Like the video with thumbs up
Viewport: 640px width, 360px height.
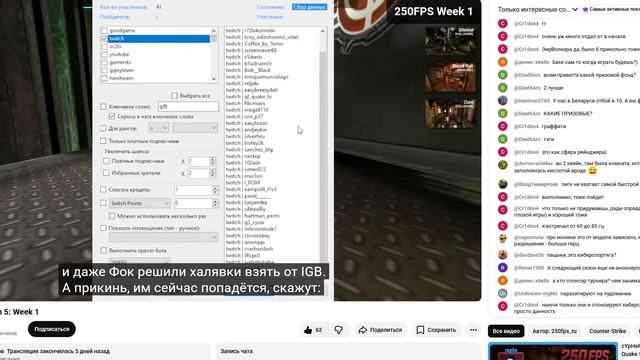tap(308, 330)
